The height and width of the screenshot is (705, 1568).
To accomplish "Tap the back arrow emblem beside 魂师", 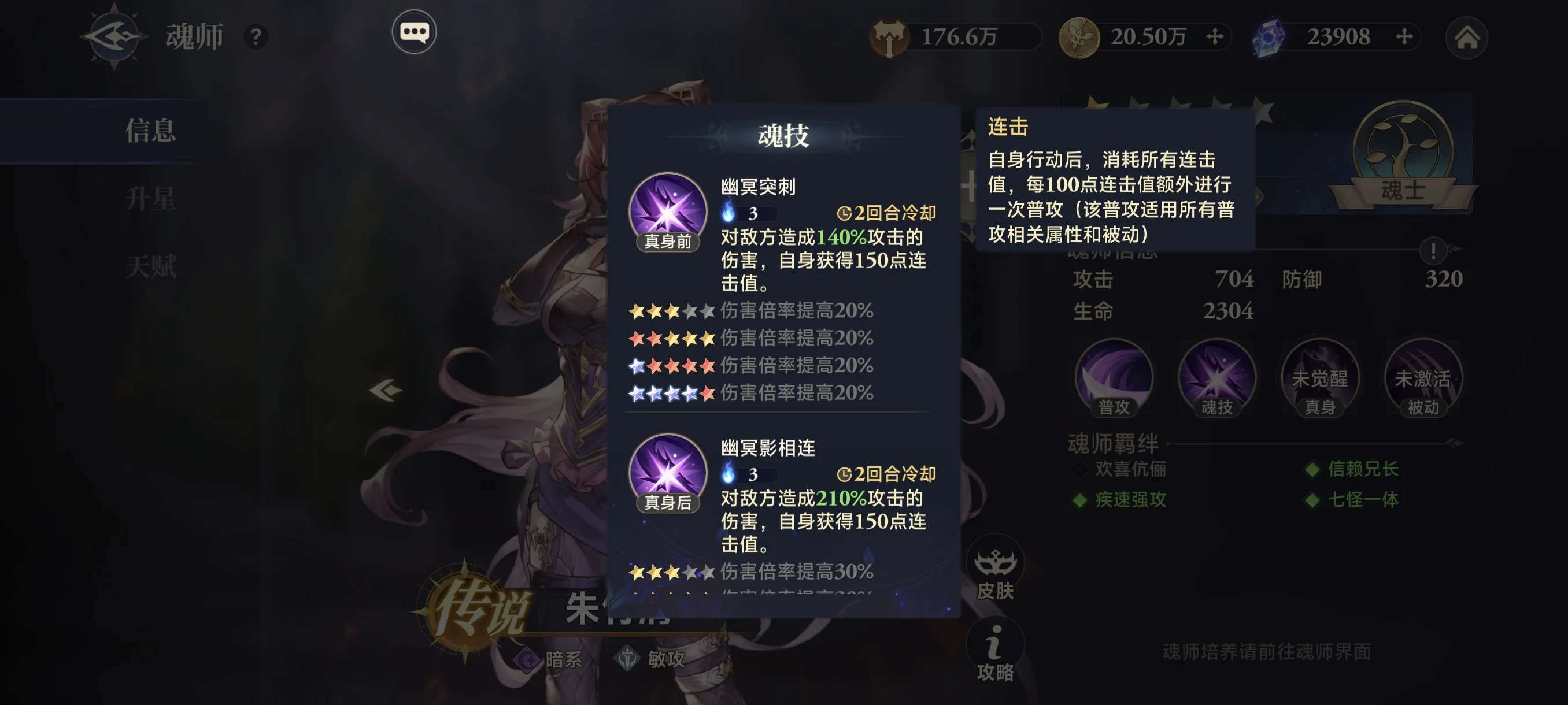I will tap(114, 36).
